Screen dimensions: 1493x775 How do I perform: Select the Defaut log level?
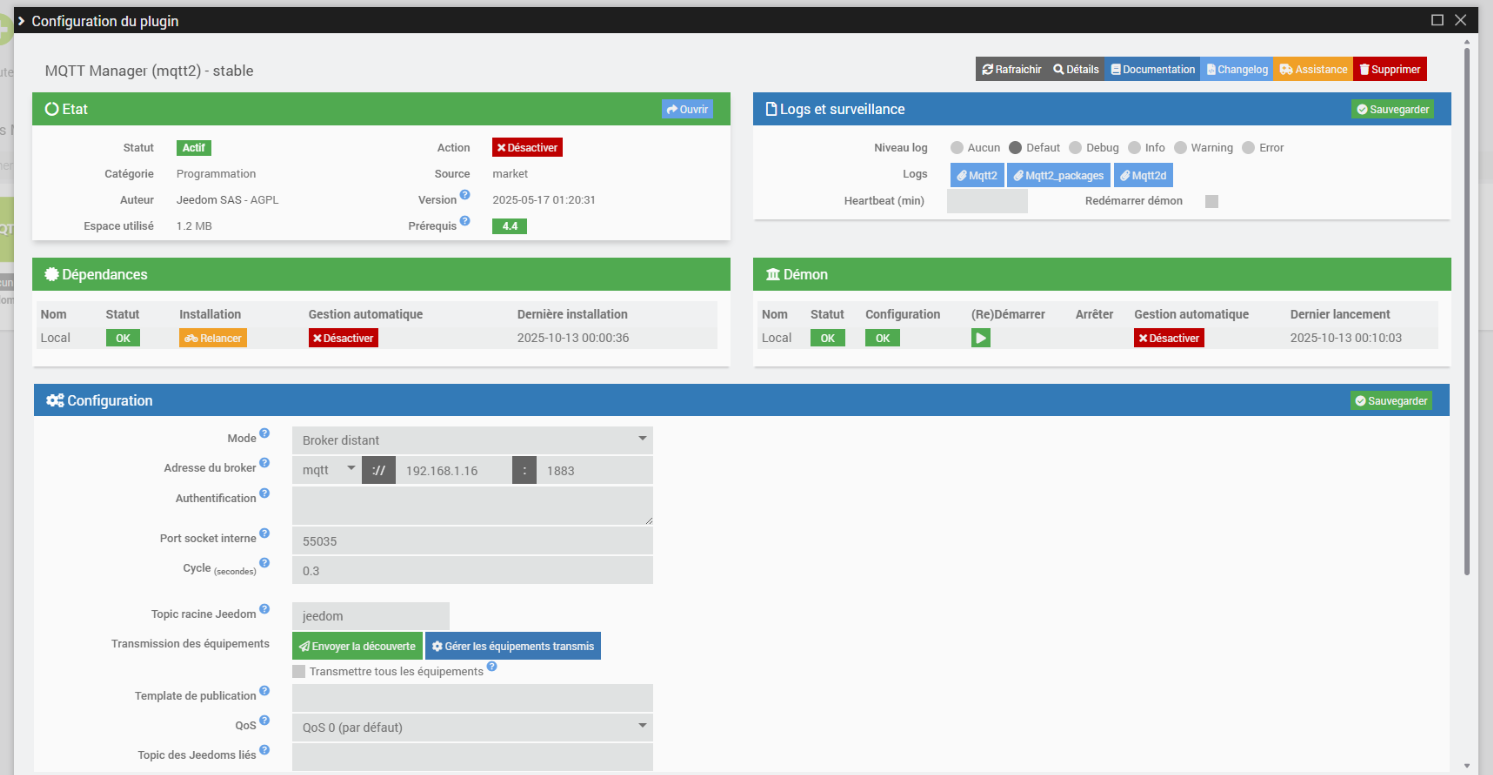point(1015,148)
